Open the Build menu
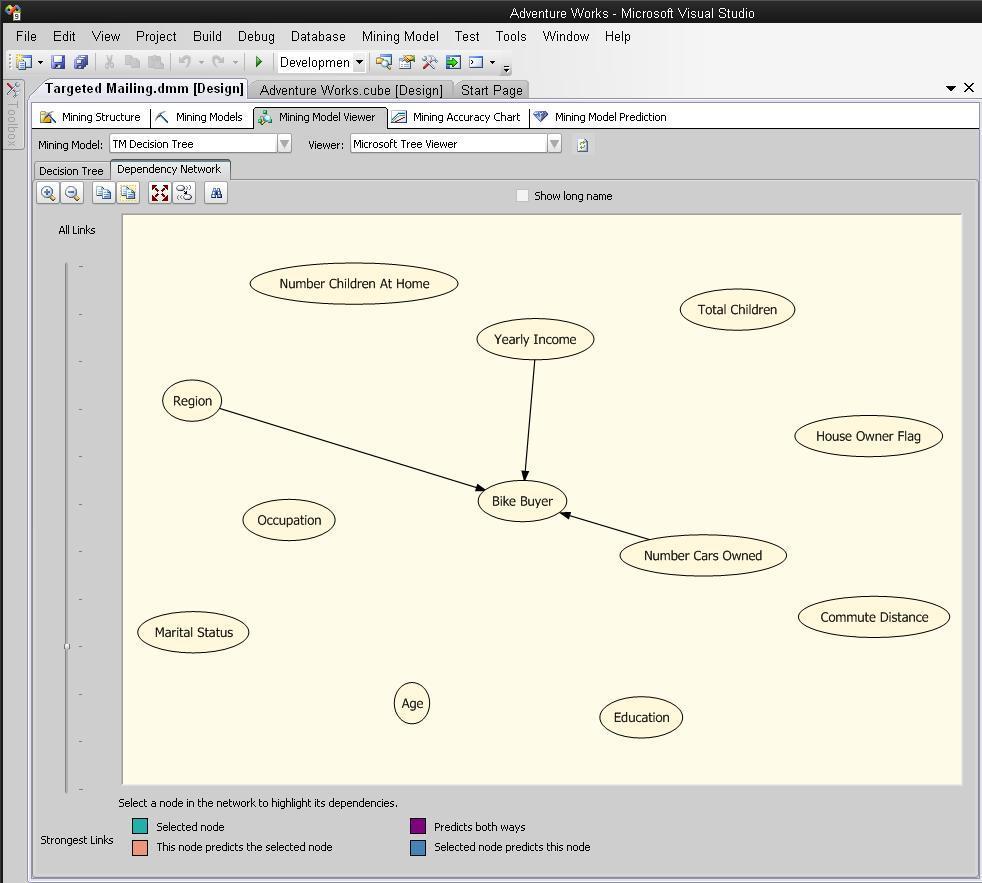 207,36
